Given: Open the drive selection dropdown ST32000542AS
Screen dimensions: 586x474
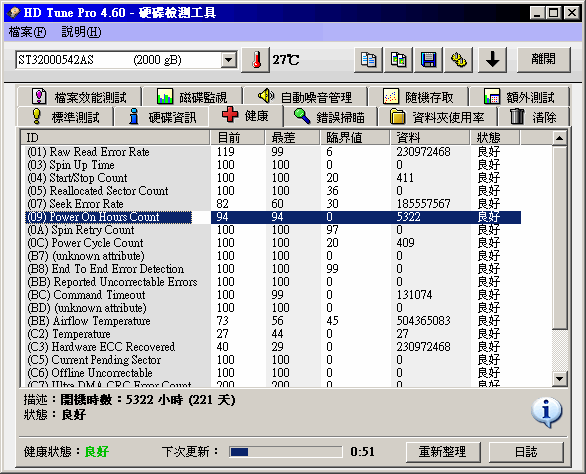Looking at the screenshot, I should 126,60.
